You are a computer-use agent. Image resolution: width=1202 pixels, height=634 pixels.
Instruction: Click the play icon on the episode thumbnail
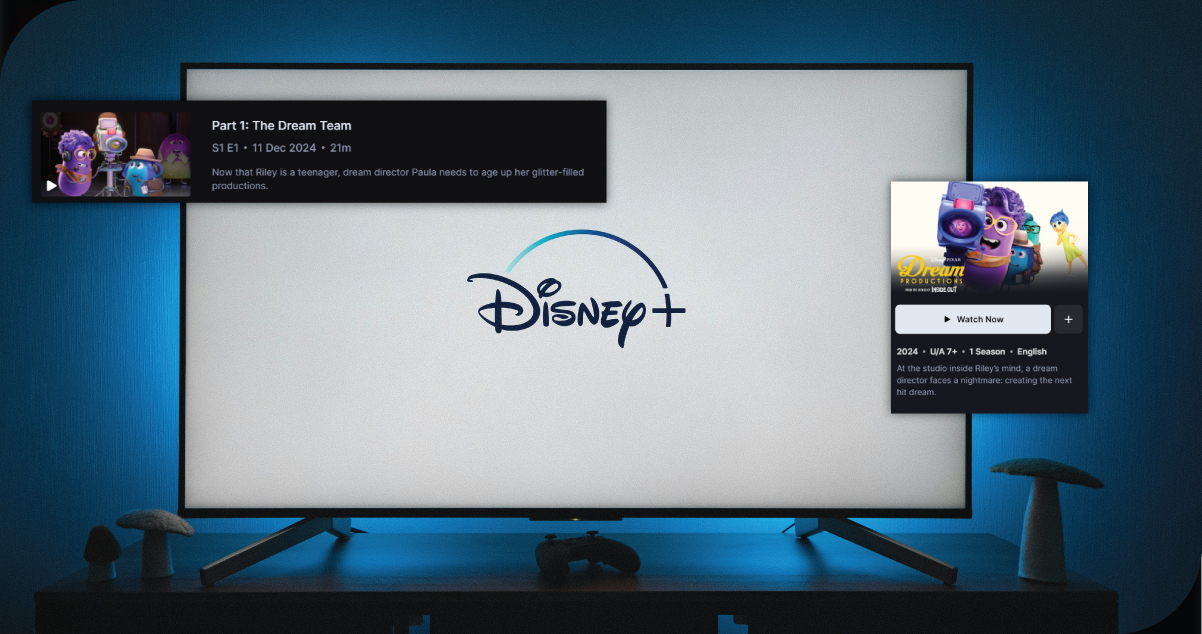point(51,185)
